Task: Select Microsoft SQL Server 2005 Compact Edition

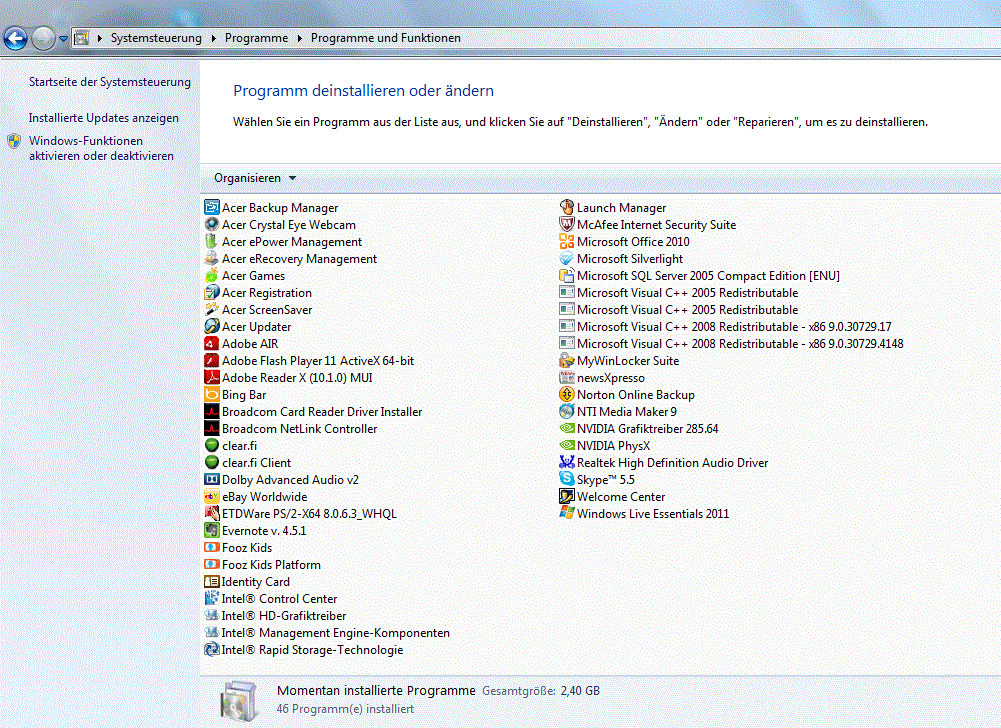Action: coord(700,275)
